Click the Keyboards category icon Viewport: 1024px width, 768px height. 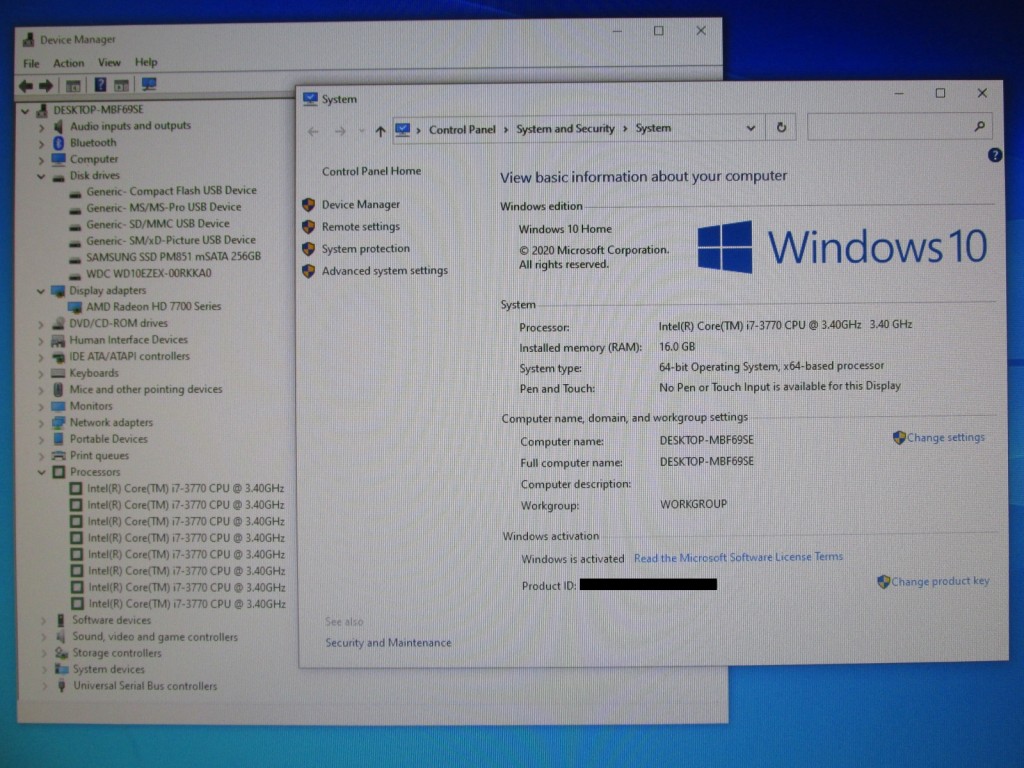[x=58, y=373]
